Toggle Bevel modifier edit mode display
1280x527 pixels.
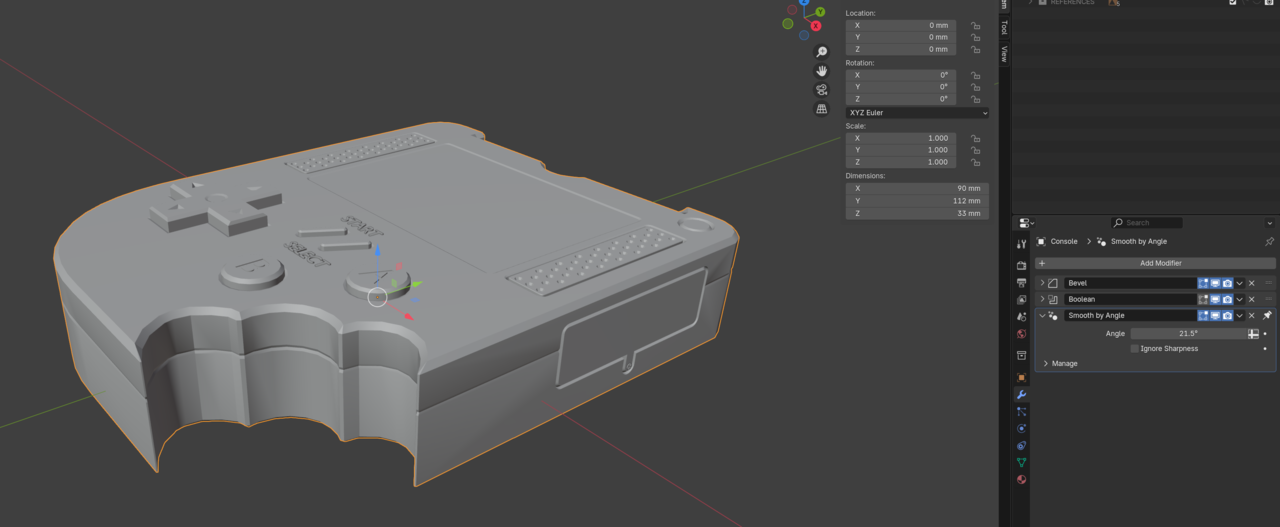click(x=1204, y=283)
